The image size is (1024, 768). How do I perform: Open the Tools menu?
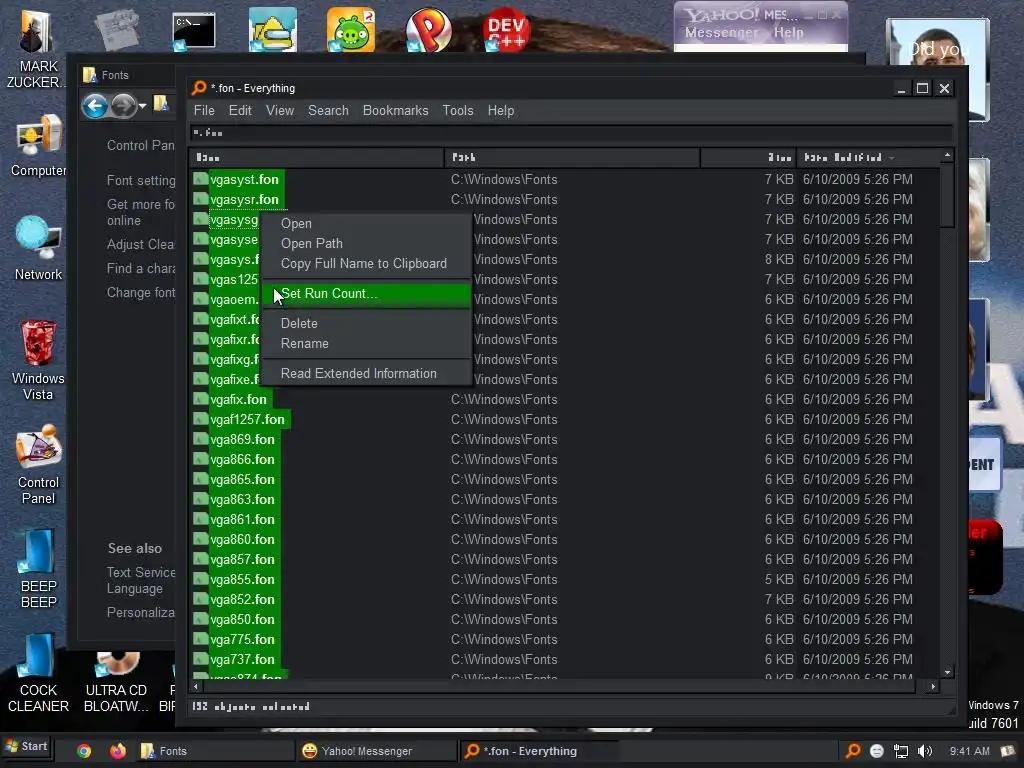pos(457,110)
